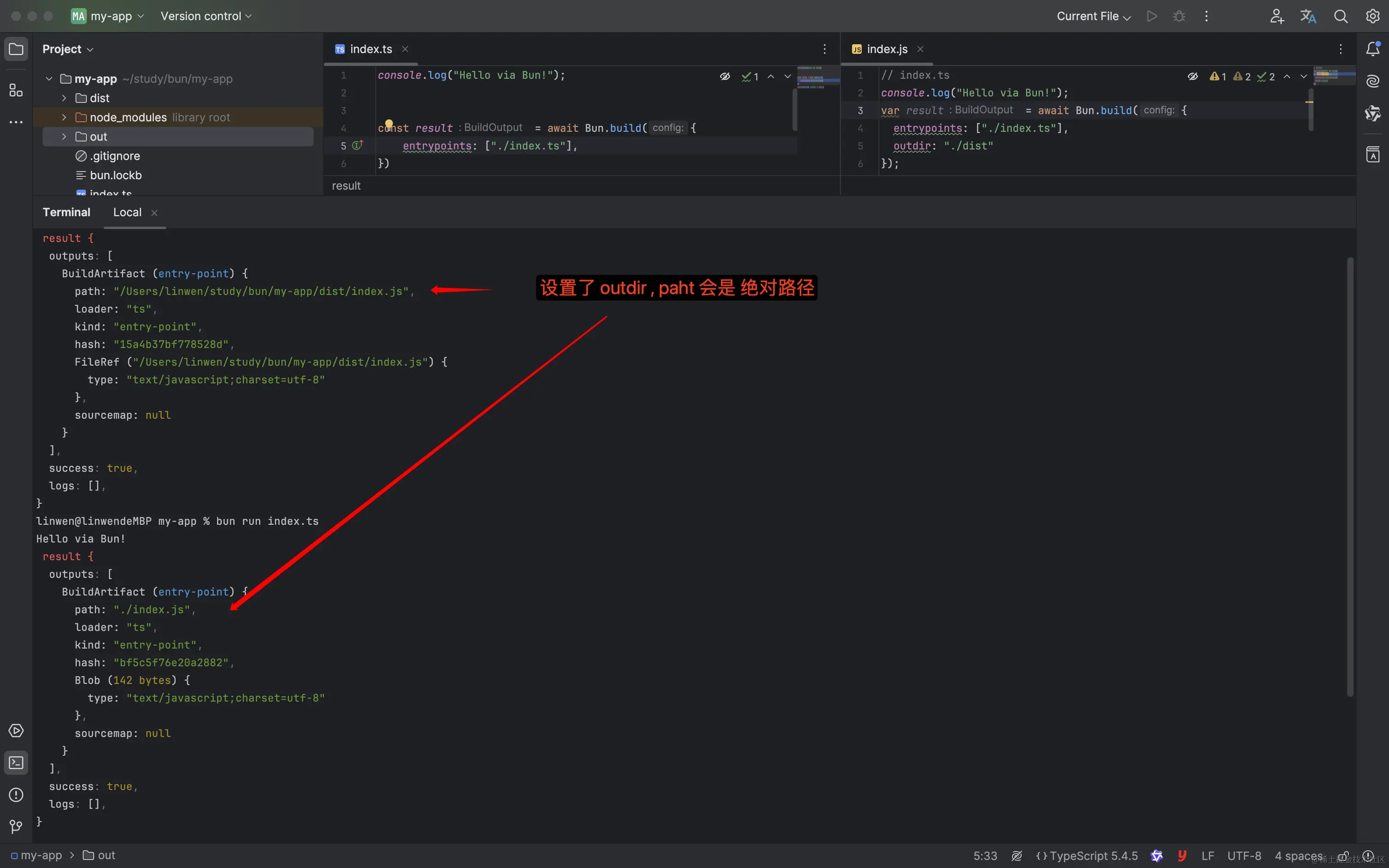Click the Lingma status bar icon

pyautogui.click(x=1157, y=855)
